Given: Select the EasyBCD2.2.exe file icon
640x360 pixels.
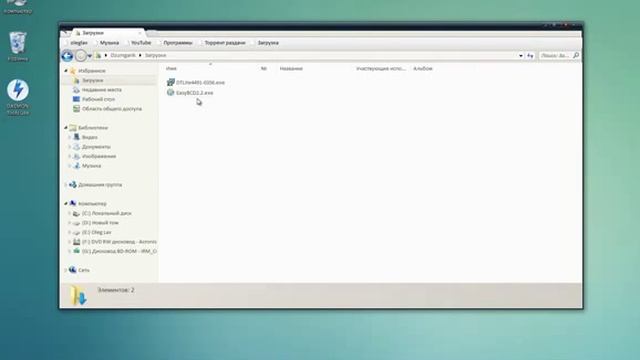Looking at the screenshot, I should 171,93.
